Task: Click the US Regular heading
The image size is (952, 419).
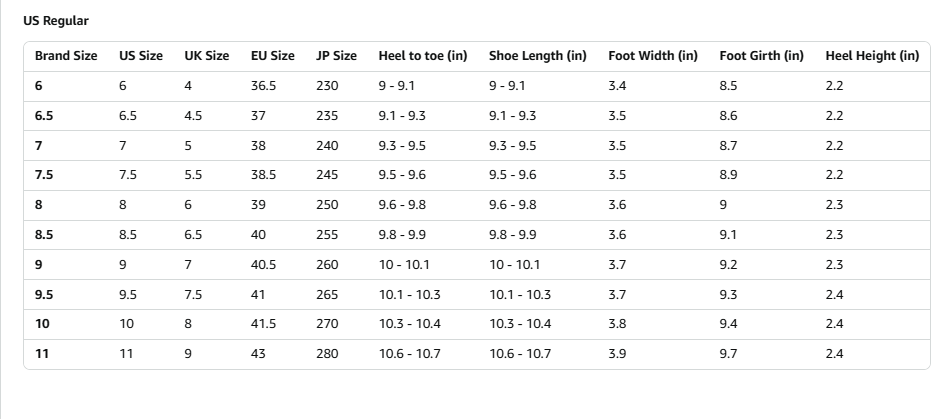Action: [56, 20]
